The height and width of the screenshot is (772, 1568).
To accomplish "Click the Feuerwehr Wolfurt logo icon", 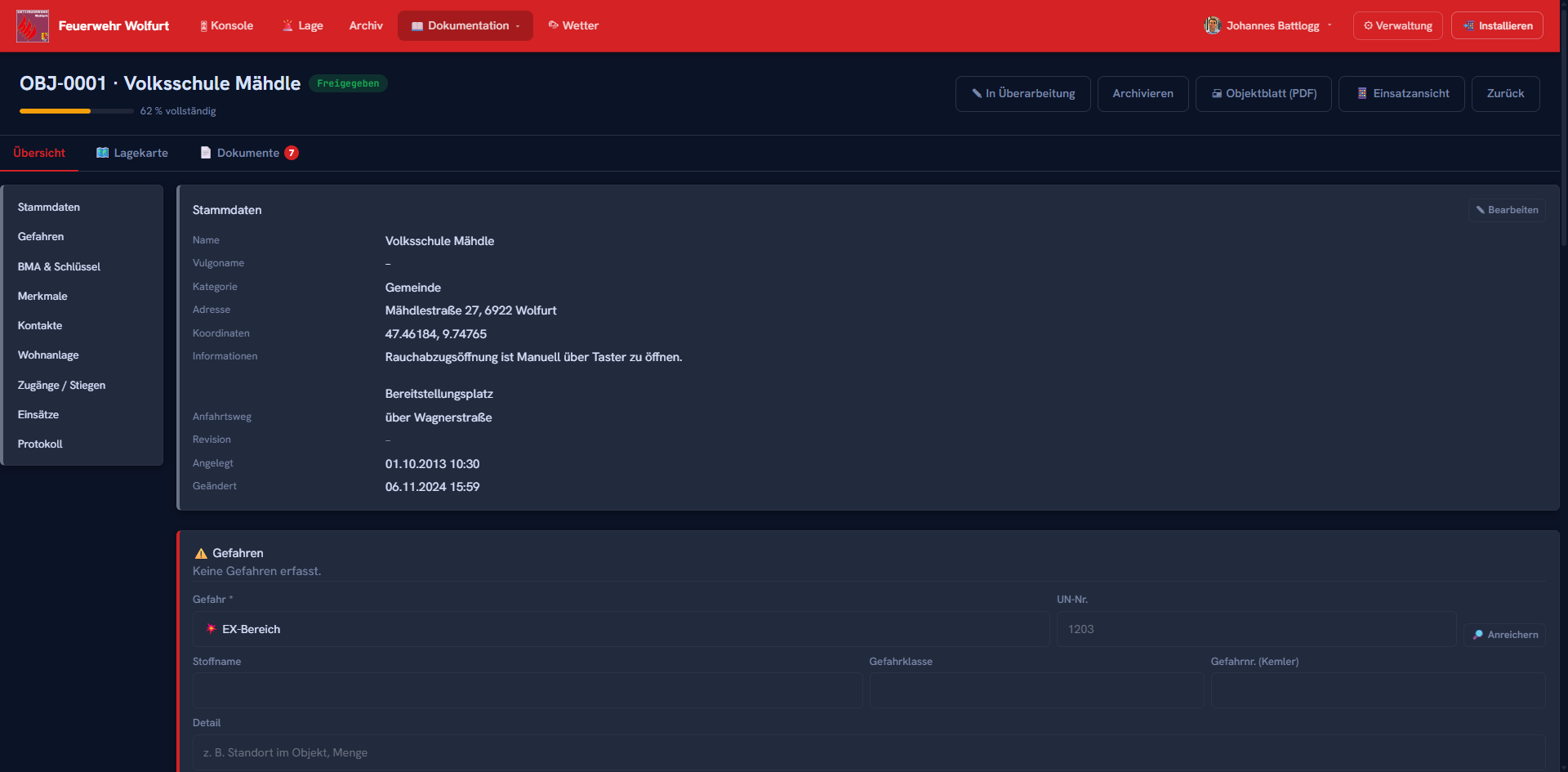I will [x=33, y=26].
